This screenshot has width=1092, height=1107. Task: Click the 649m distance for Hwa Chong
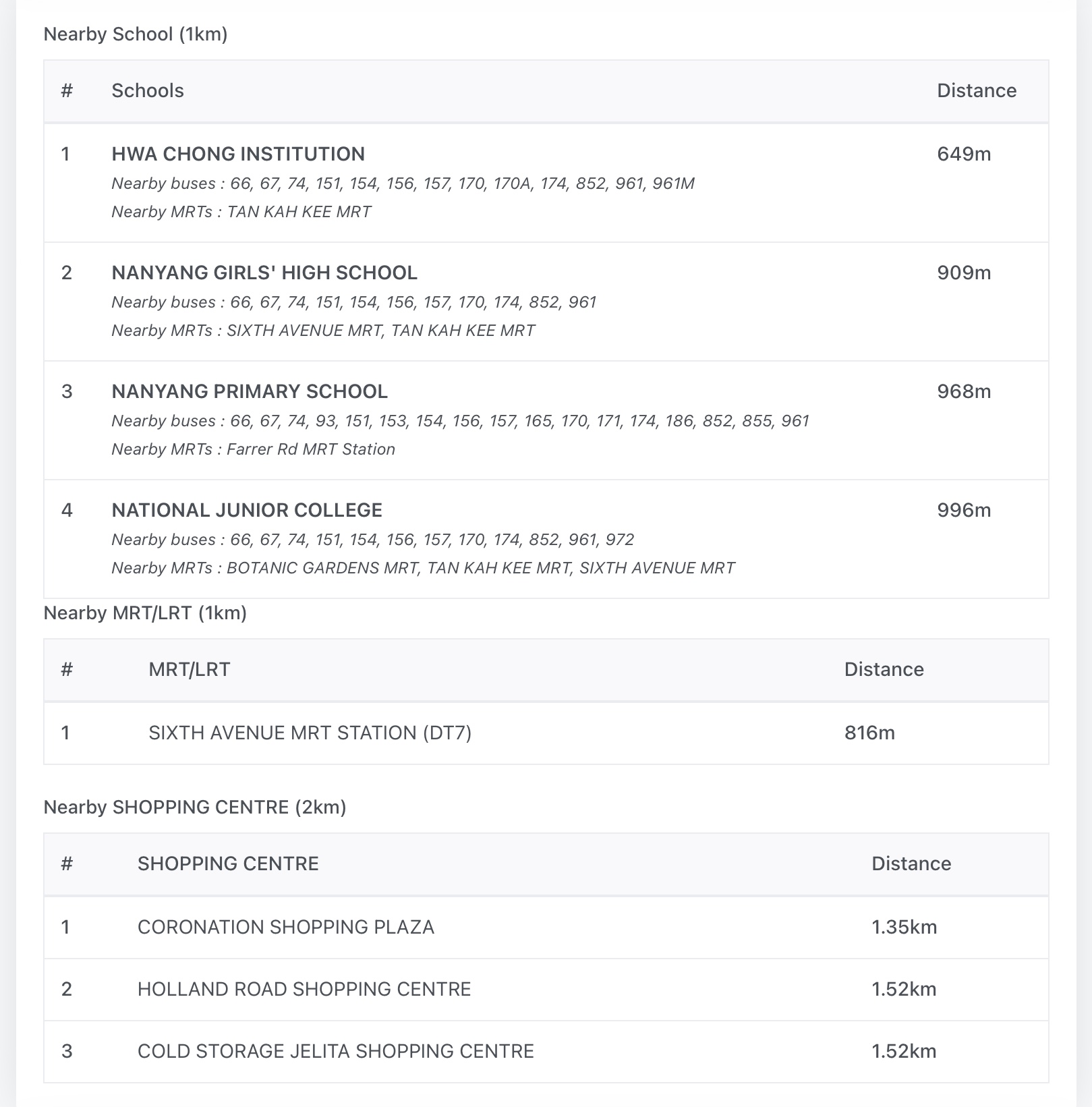point(964,154)
